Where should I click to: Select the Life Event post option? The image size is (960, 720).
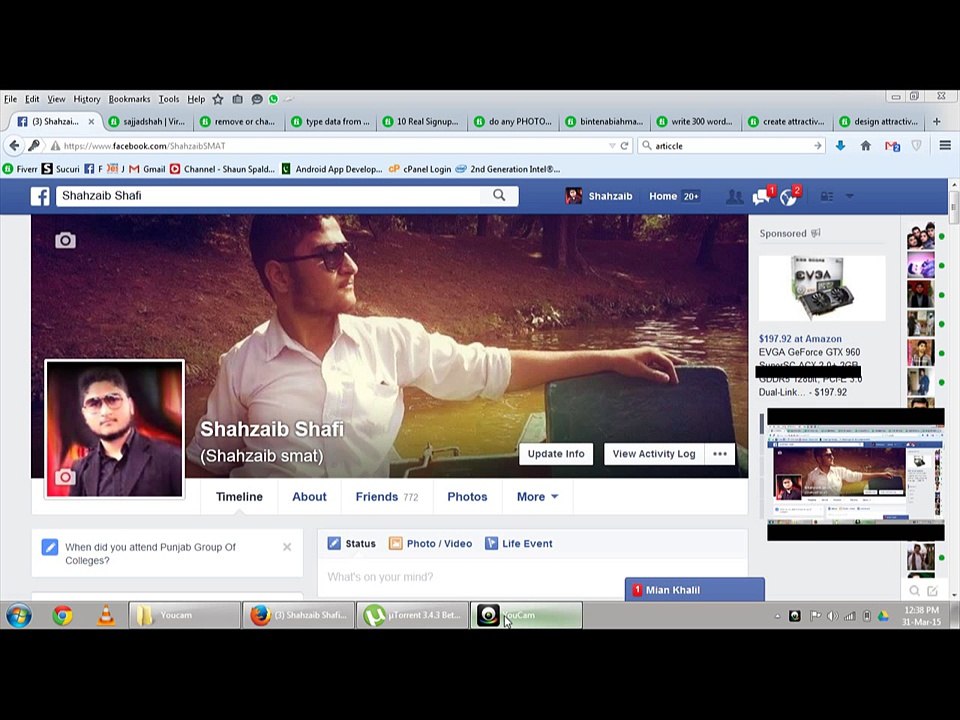click(518, 544)
